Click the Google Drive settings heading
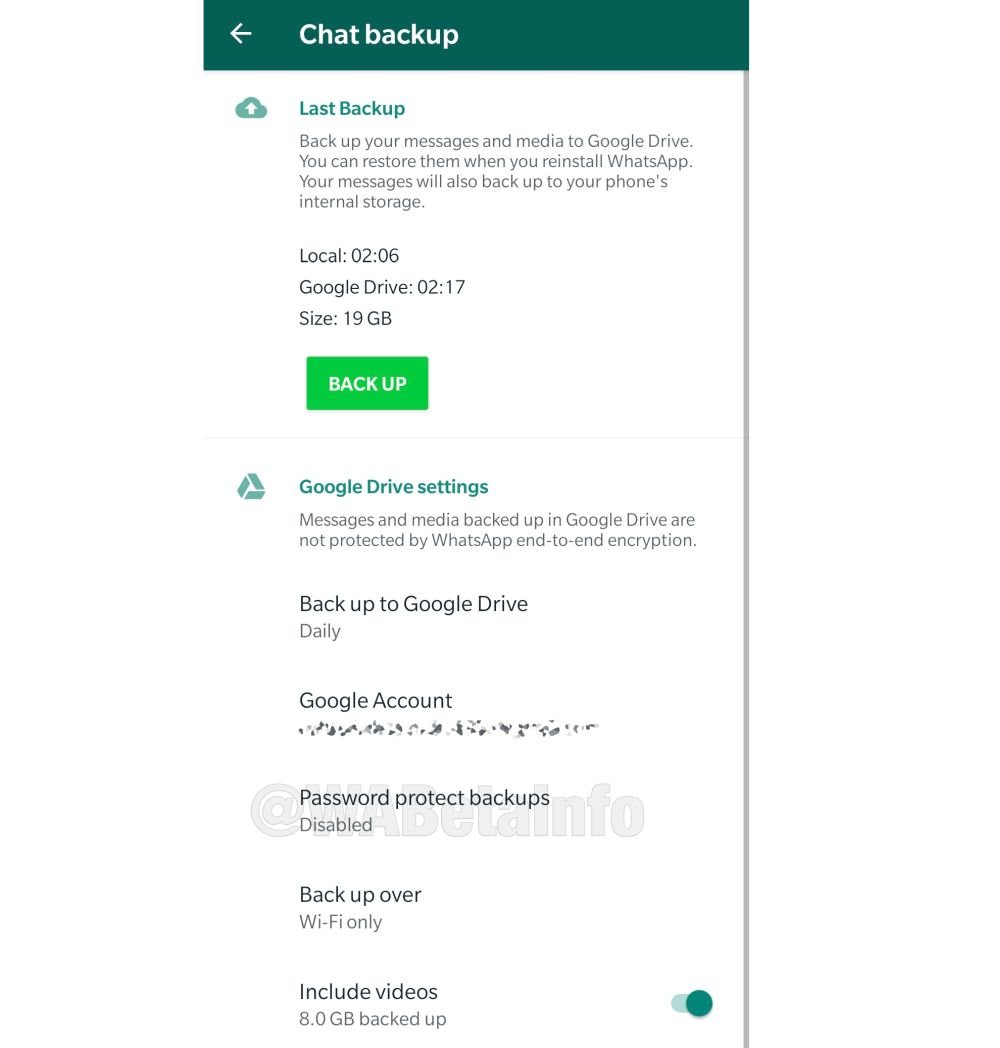1000x1048 pixels. pos(393,487)
